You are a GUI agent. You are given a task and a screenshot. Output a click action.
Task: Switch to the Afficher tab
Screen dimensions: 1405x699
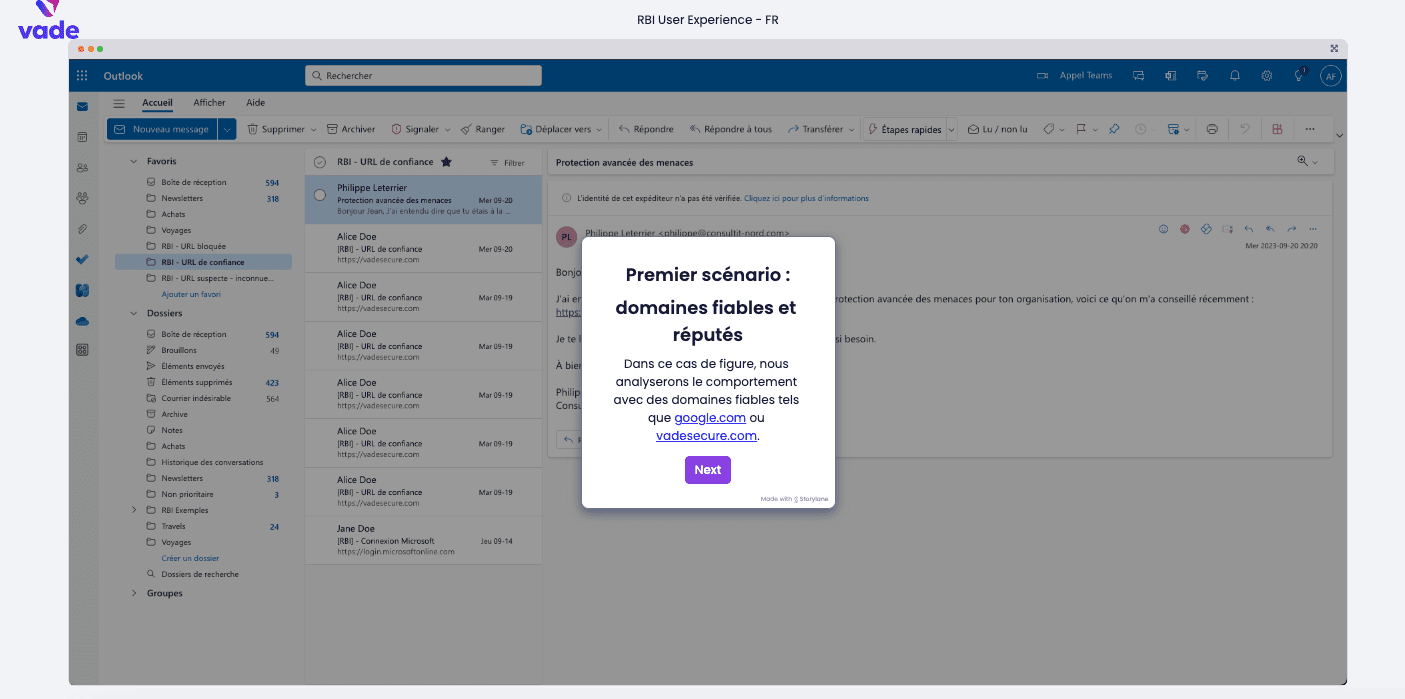pos(209,103)
